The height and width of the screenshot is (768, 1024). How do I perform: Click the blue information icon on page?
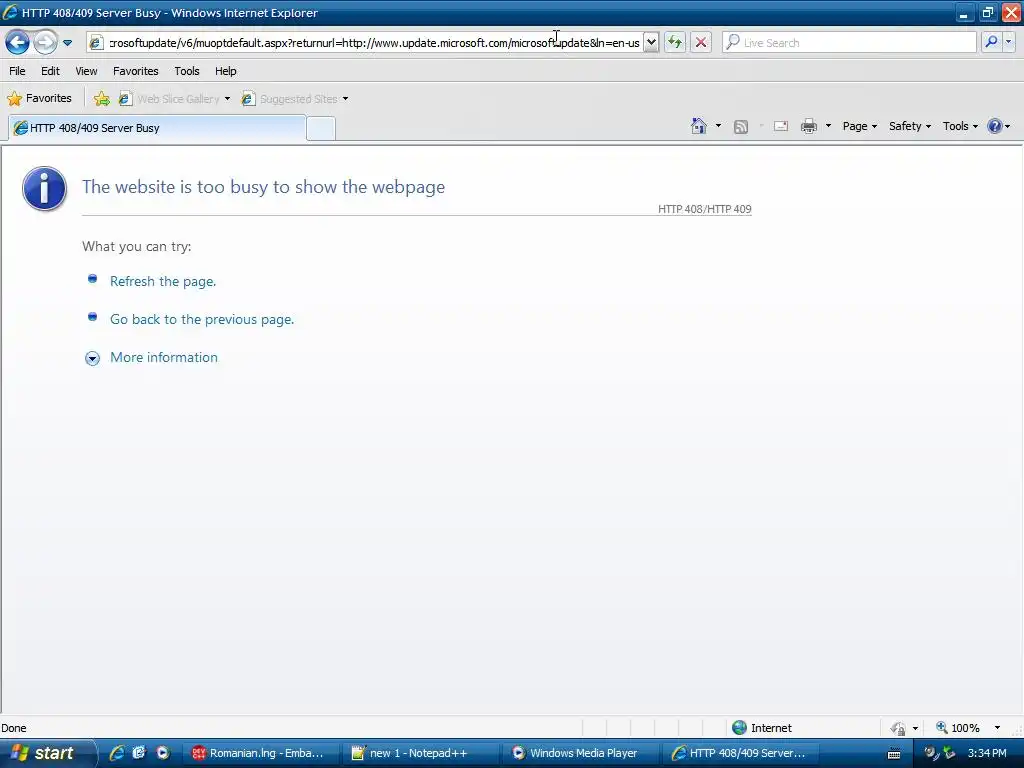pos(44,189)
